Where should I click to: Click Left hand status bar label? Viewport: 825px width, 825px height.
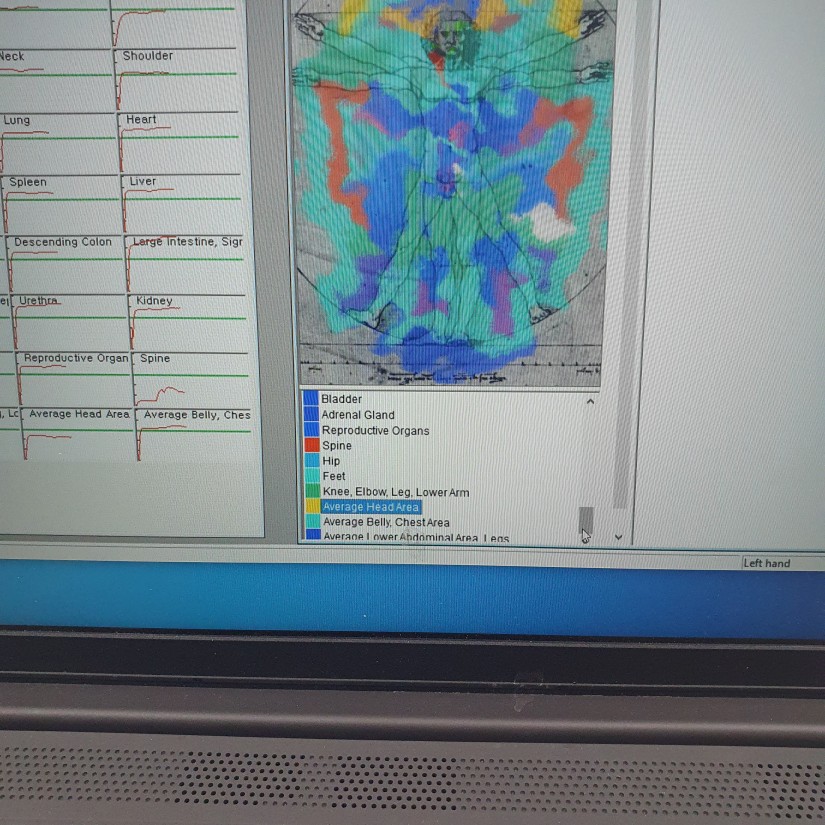click(x=767, y=563)
